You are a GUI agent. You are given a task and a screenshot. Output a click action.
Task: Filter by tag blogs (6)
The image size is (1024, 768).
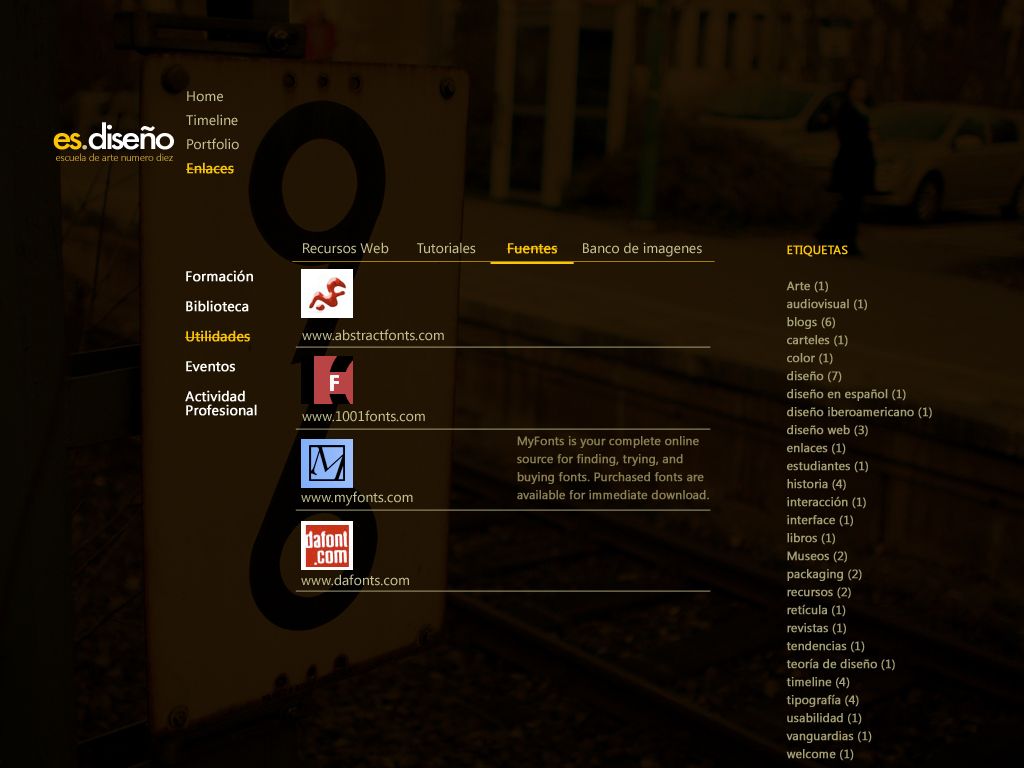810,322
